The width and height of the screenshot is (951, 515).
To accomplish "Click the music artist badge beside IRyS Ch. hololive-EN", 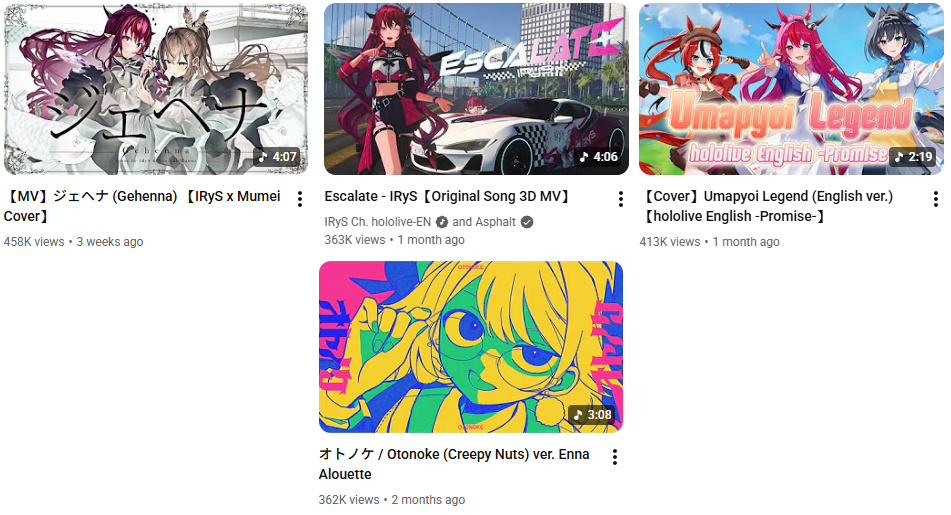I will point(442,222).
